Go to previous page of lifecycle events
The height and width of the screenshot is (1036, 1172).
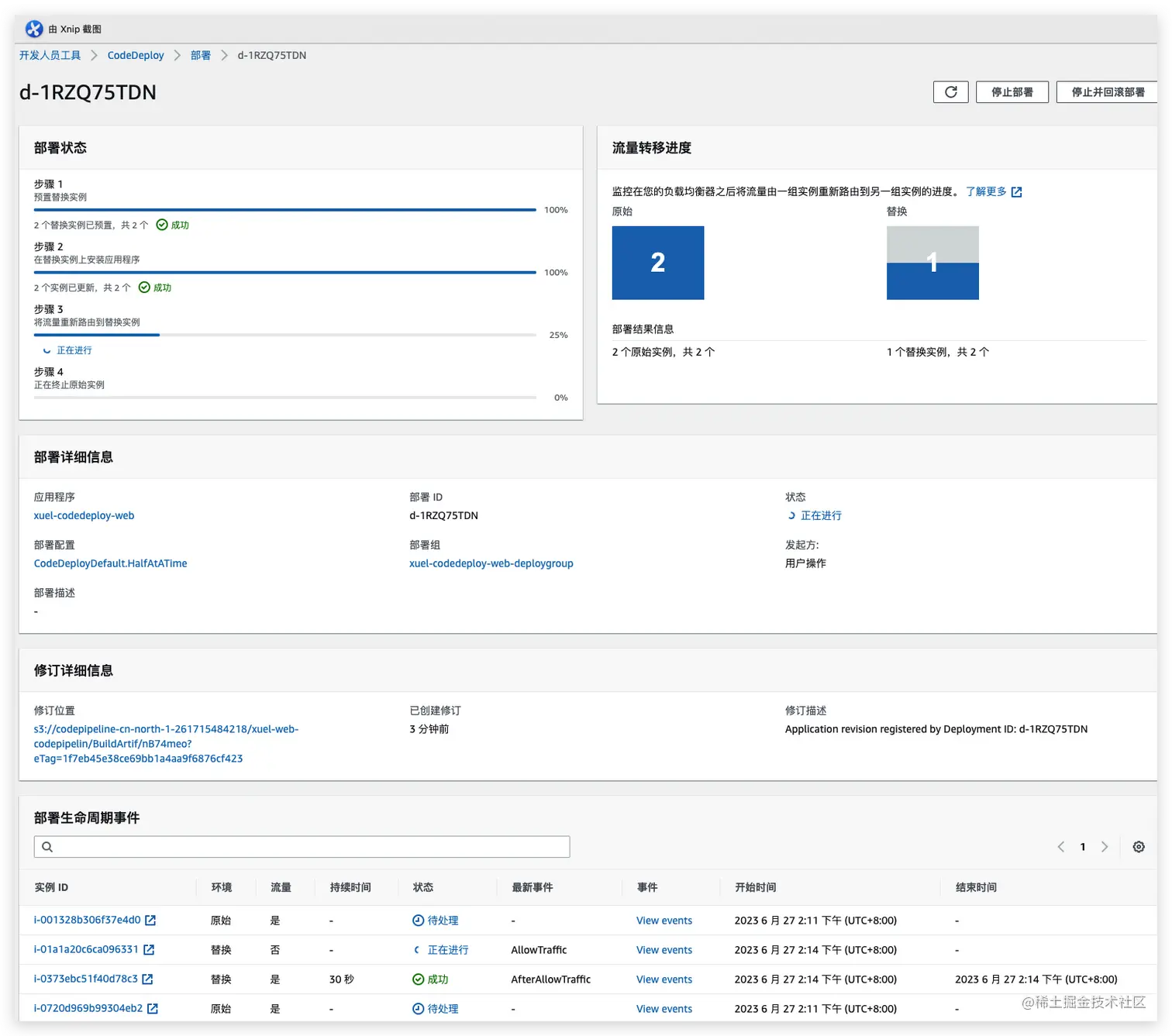[1060, 847]
